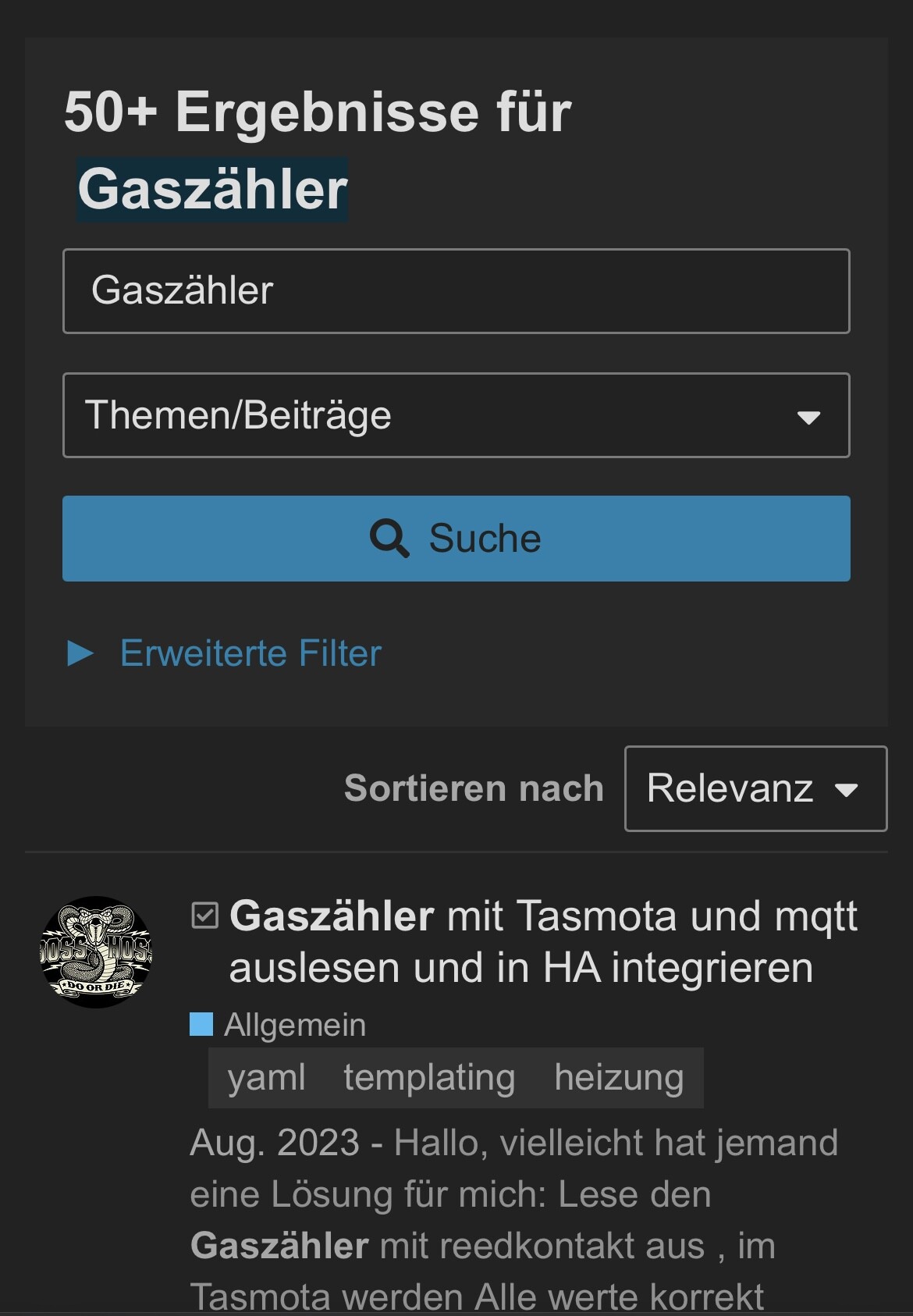Open the Boss Hoss snake avatar profile
Viewport: 913px width, 1316px height.
[96, 951]
